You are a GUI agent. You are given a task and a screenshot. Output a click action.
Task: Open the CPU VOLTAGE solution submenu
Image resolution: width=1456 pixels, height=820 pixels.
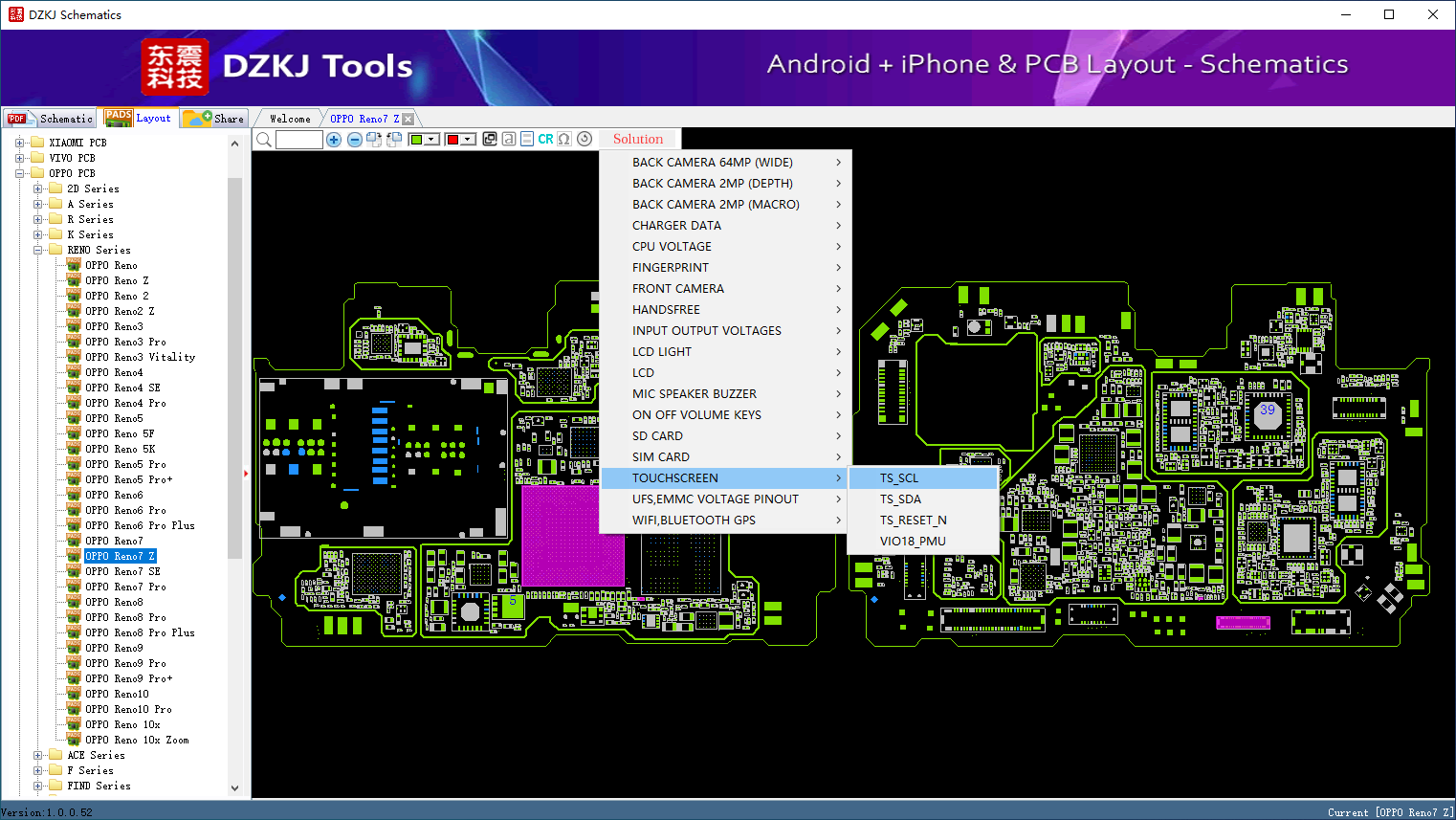coord(725,247)
